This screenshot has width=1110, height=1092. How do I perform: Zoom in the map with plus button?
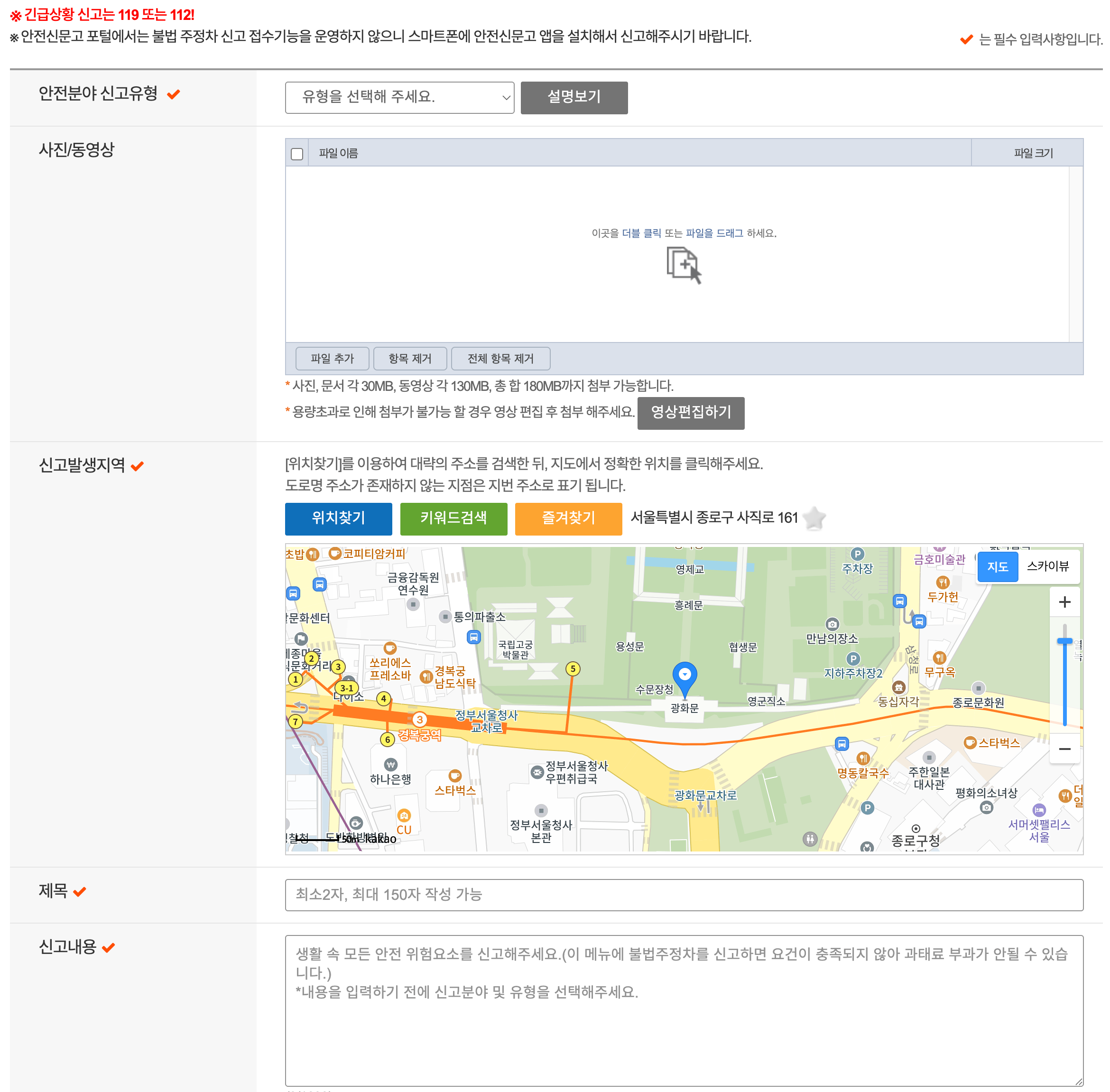(1064, 602)
